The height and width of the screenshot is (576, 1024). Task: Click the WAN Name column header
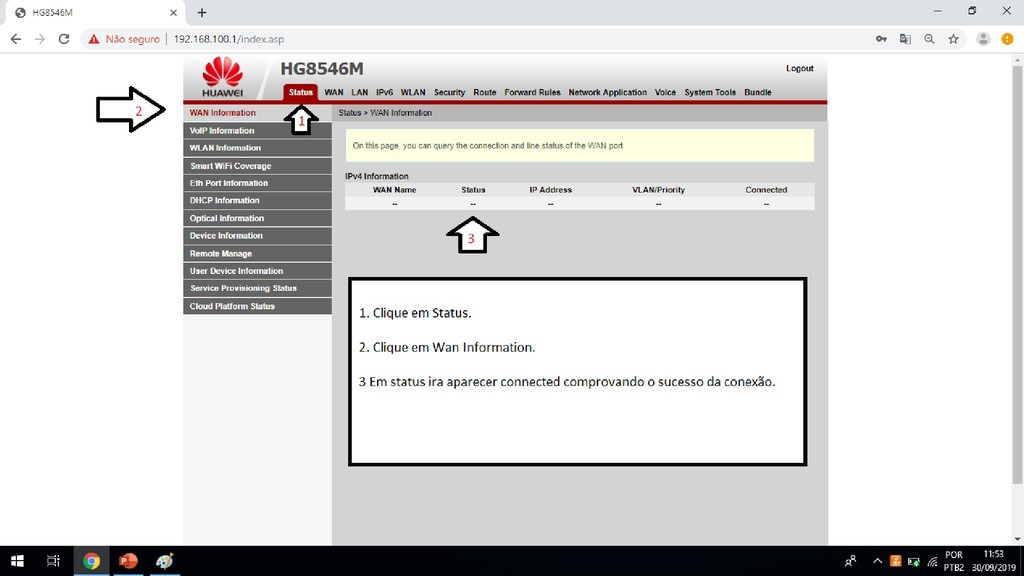pos(394,190)
